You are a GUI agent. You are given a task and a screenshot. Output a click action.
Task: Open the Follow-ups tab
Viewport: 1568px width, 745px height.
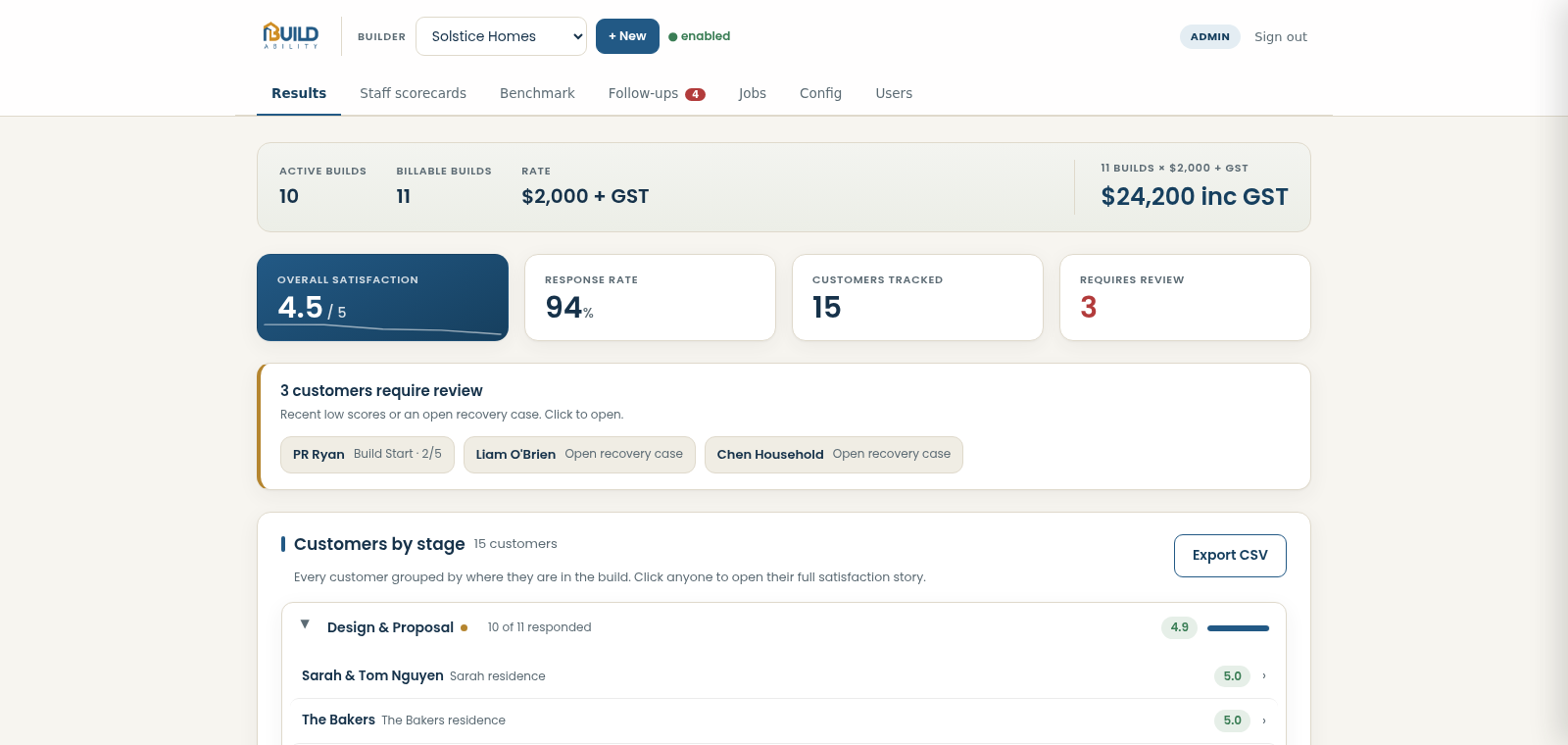[657, 93]
